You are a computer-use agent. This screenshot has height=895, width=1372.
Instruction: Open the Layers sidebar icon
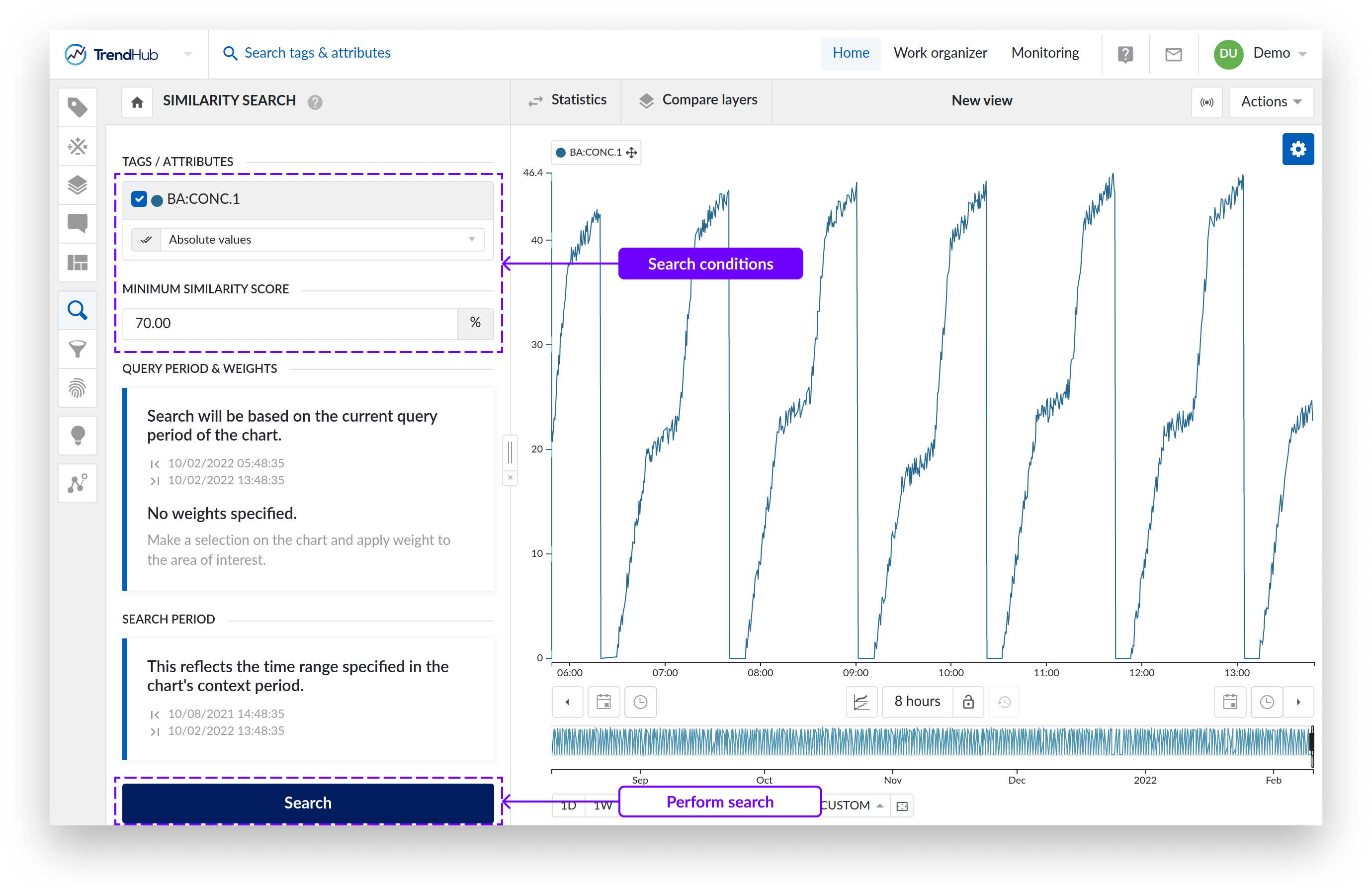[77, 185]
